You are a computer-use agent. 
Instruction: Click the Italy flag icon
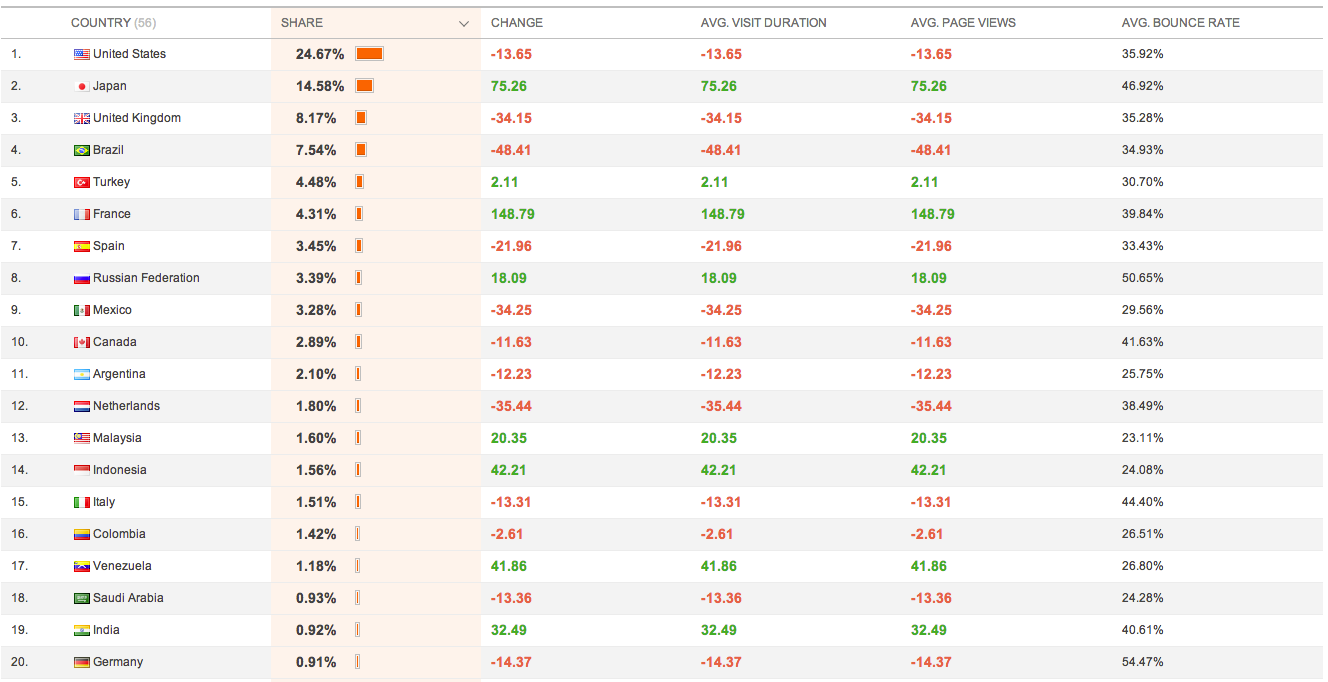(82, 502)
